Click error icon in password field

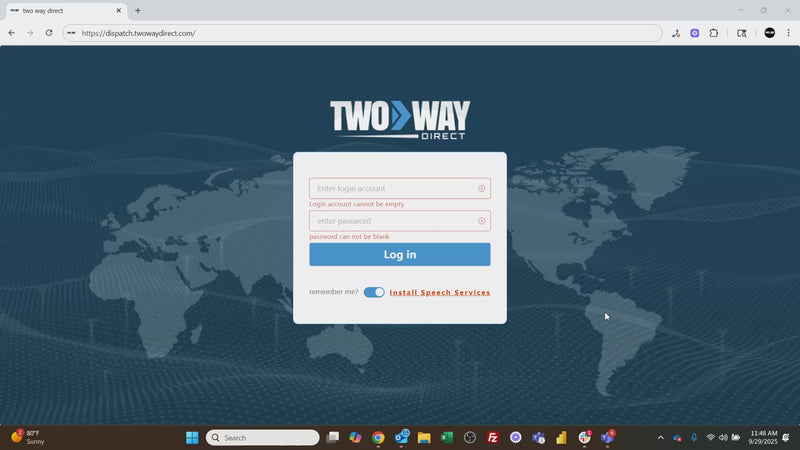tap(481, 221)
